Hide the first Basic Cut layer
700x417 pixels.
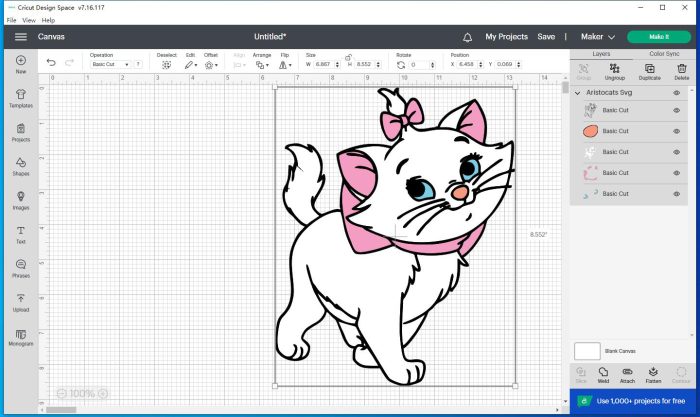point(677,110)
